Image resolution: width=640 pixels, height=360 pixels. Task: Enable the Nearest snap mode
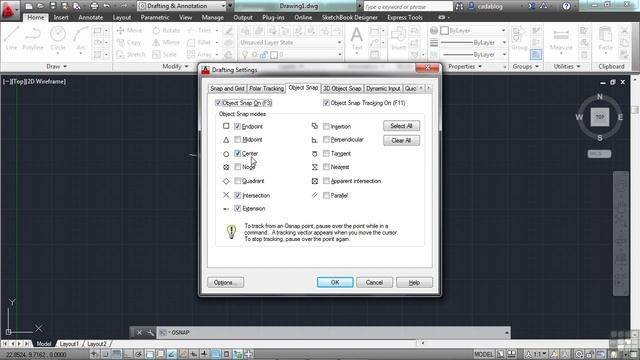(x=326, y=167)
